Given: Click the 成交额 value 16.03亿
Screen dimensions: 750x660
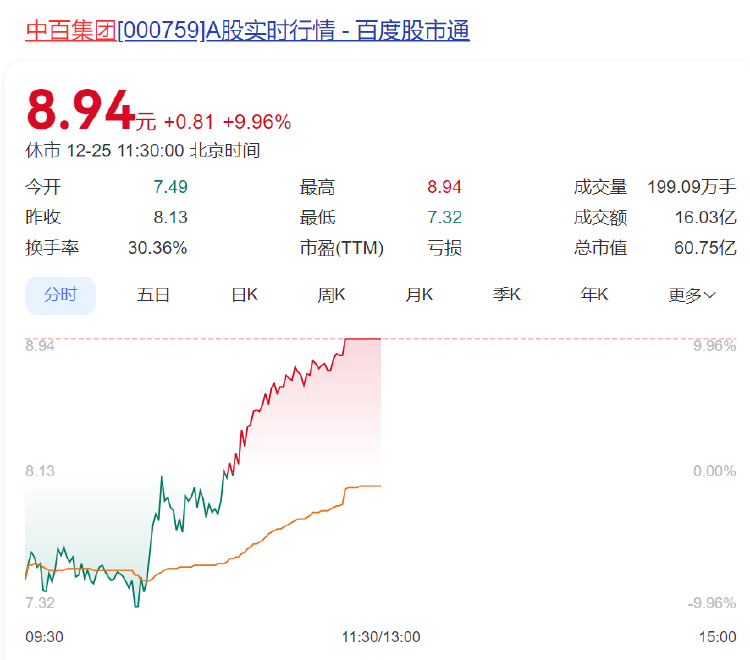Looking at the screenshot, I should [706, 217].
